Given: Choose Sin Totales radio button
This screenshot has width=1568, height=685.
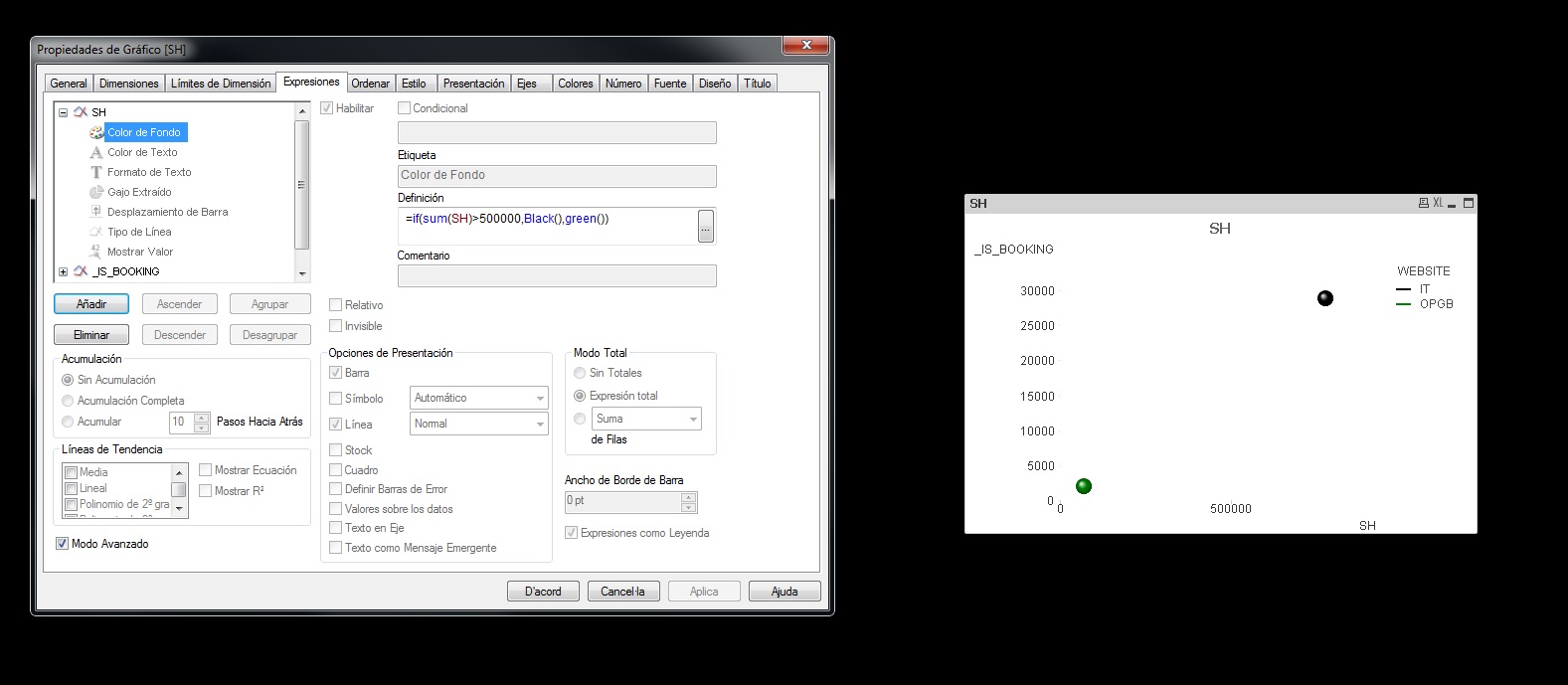Looking at the screenshot, I should 580,373.
